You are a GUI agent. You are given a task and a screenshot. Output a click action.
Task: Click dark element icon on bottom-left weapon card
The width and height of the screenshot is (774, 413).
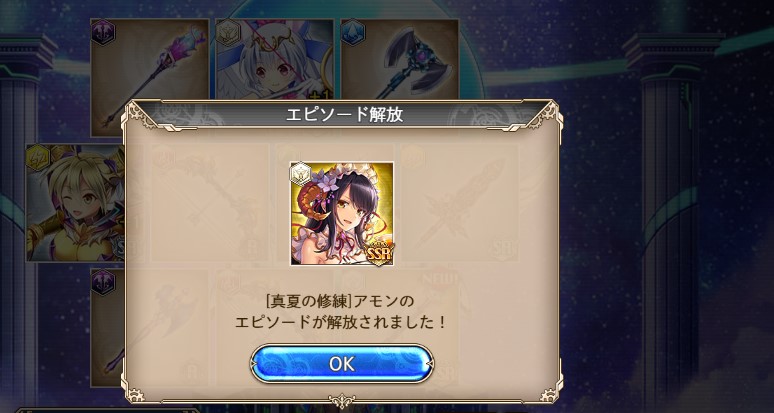pos(103,283)
